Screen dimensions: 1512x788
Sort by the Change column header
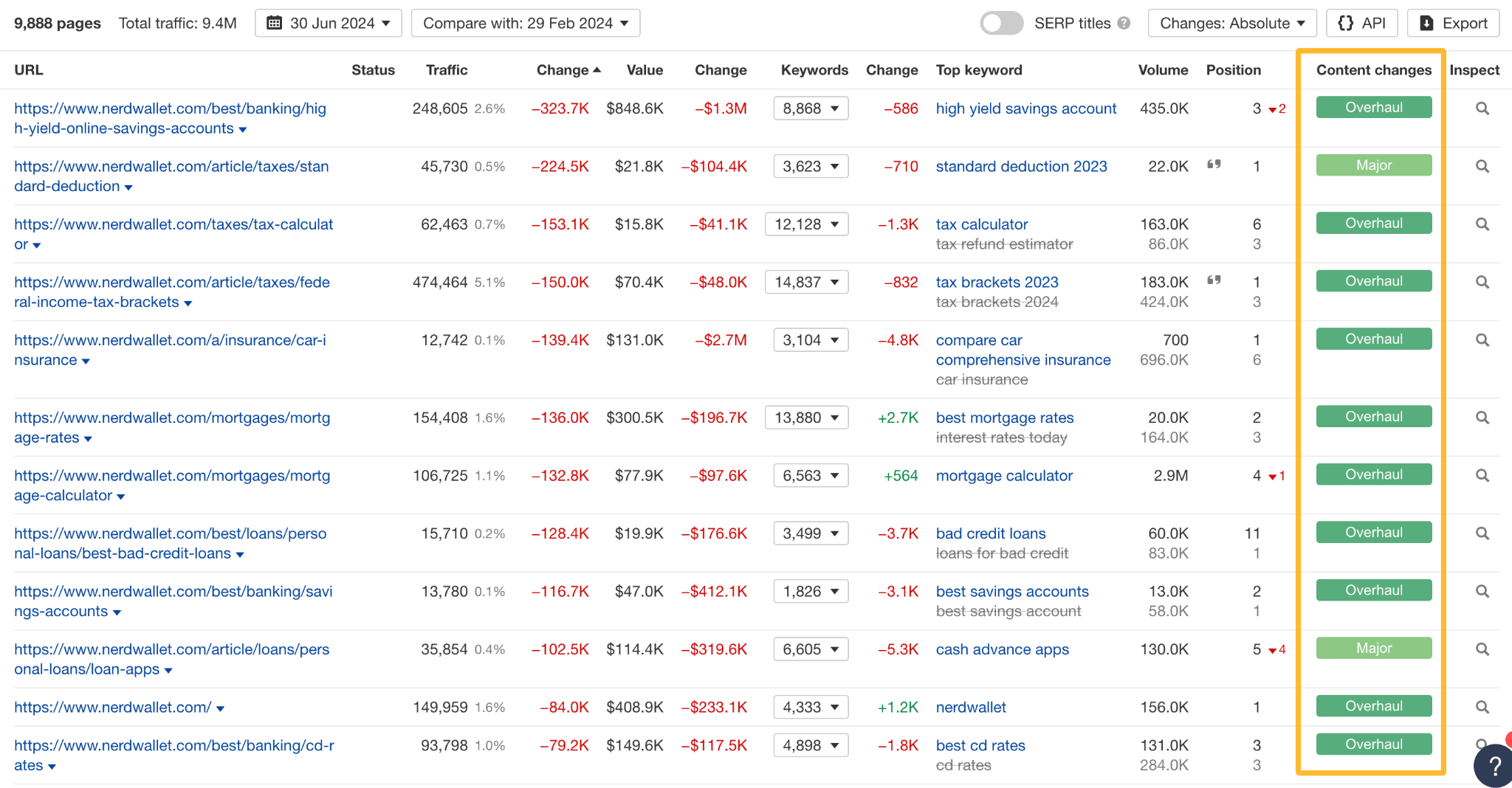point(568,69)
